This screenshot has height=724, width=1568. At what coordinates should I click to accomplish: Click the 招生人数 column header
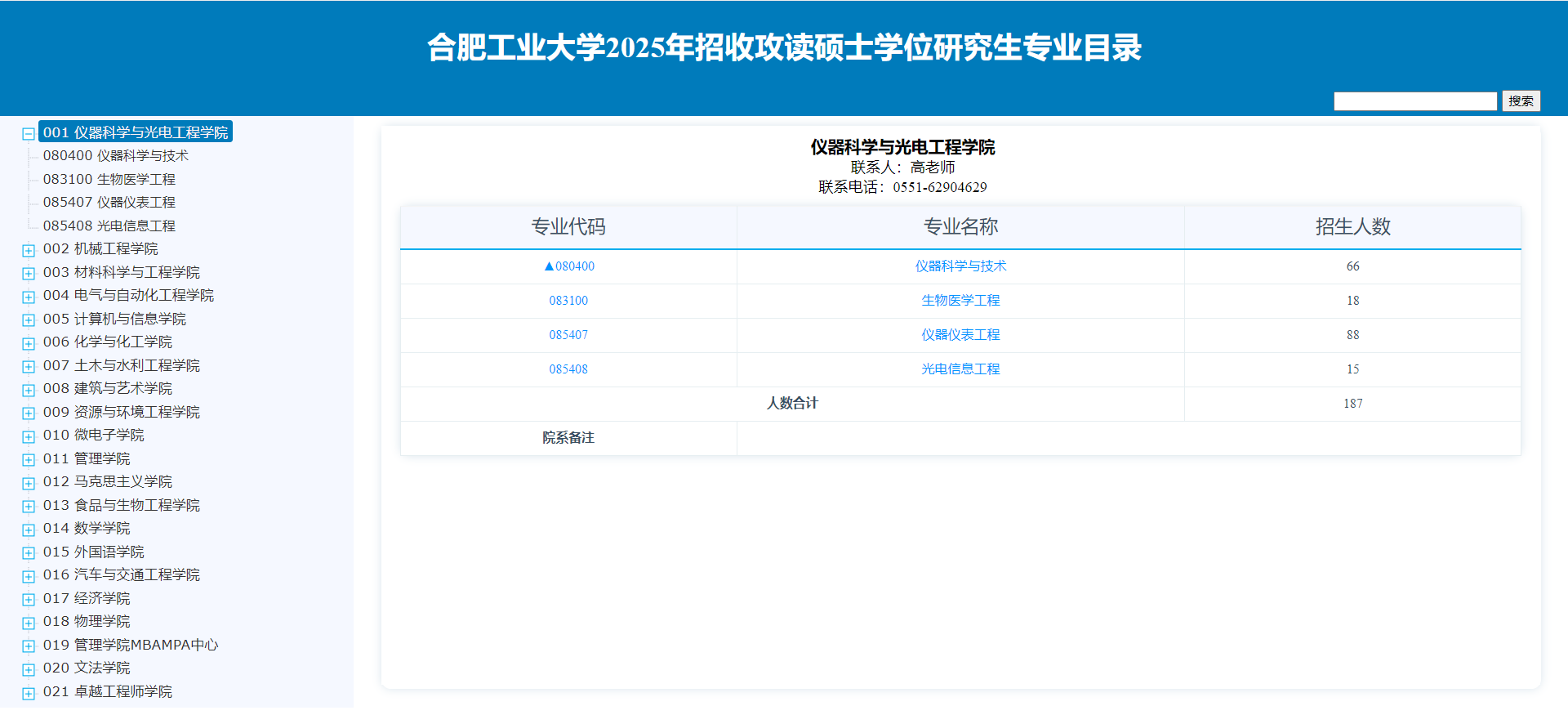pyautogui.click(x=1352, y=227)
